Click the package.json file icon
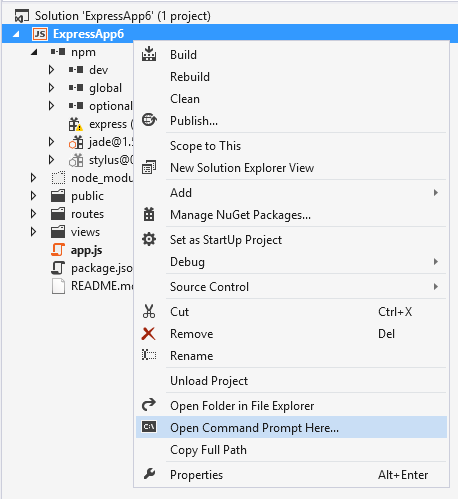 pyautogui.click(x=58, y=268)
